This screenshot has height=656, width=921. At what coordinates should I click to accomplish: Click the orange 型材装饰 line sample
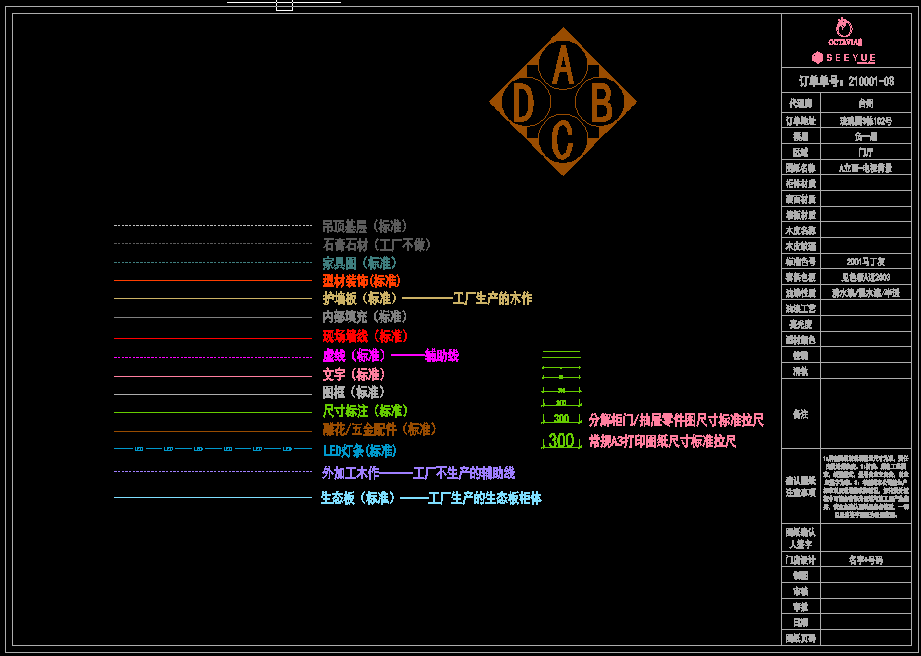tap(212, 281)
